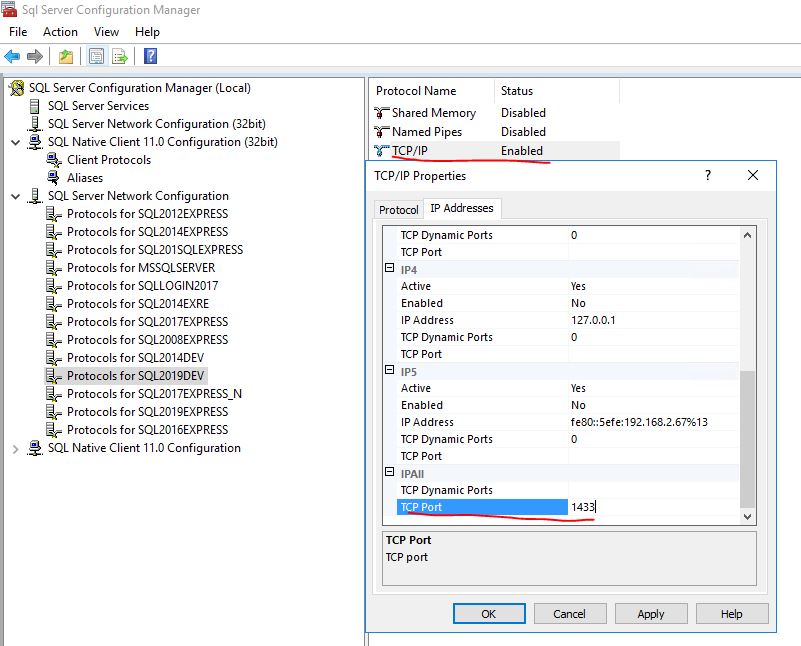Select Protocols for SQL2016EXPRESS
The width and height of the screenshot is (801, 646).
pos(148,430)
